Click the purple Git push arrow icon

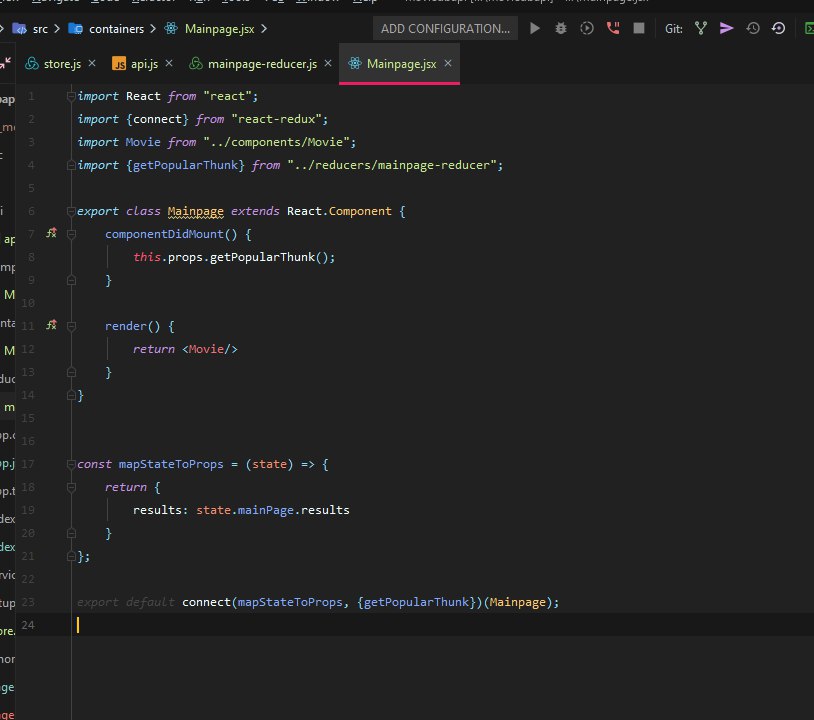(727, 29)
